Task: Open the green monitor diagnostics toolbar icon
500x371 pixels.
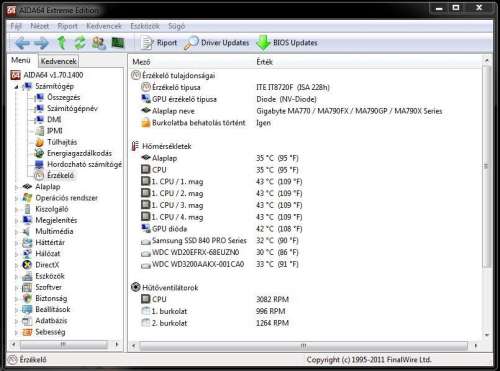Action: (x=118, y=43)
